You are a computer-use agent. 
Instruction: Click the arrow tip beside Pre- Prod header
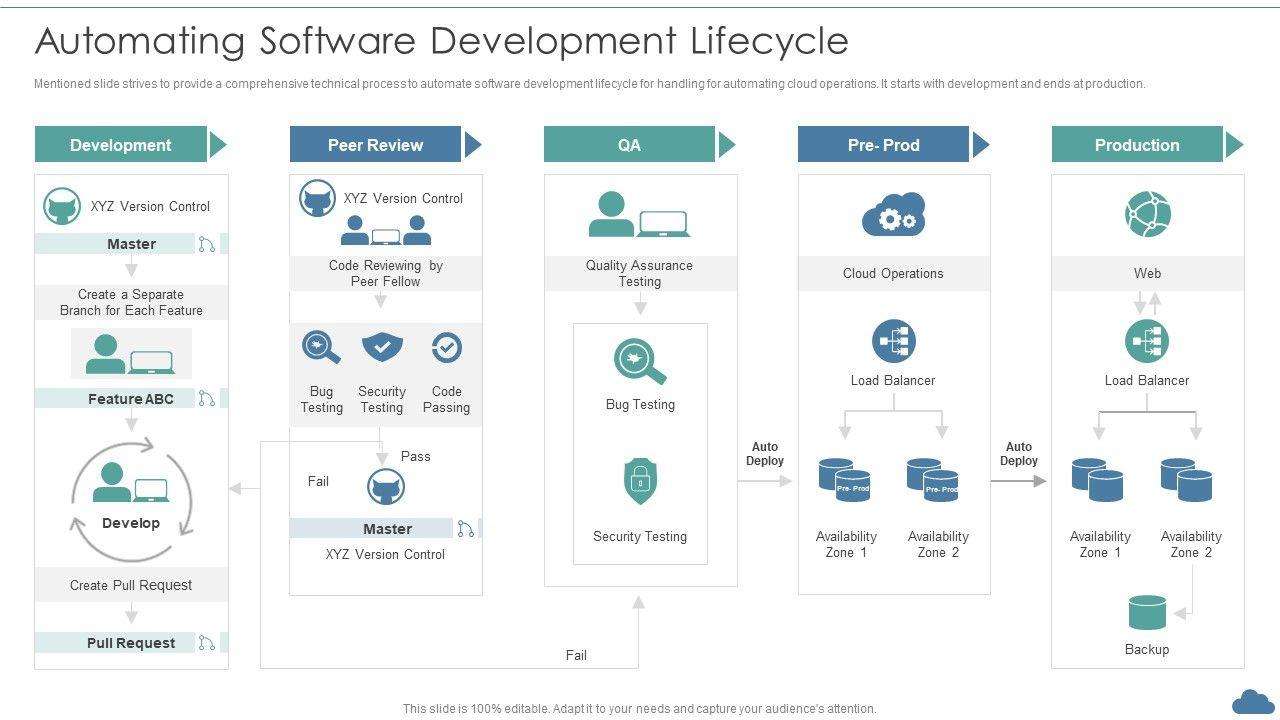[x=981, y=145]
